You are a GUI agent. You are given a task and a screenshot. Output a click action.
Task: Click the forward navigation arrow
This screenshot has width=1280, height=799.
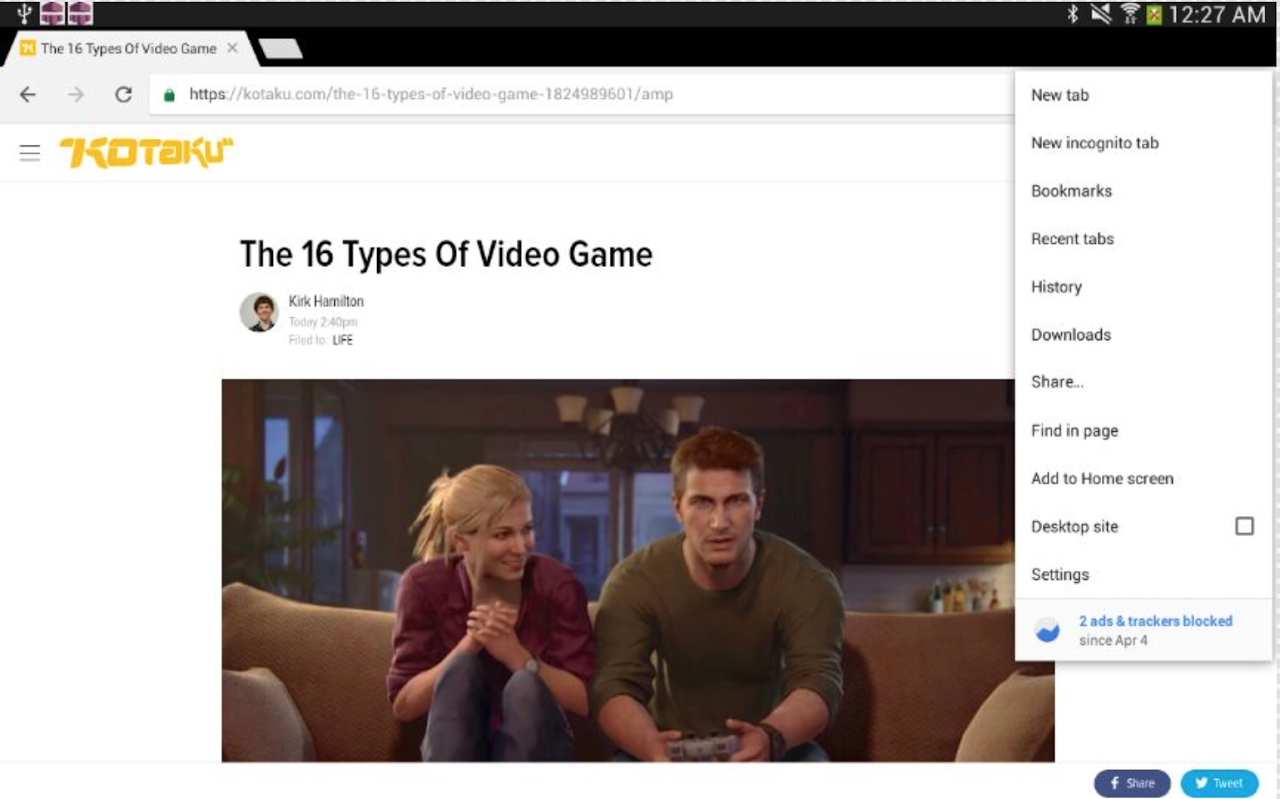pos(75,94)
